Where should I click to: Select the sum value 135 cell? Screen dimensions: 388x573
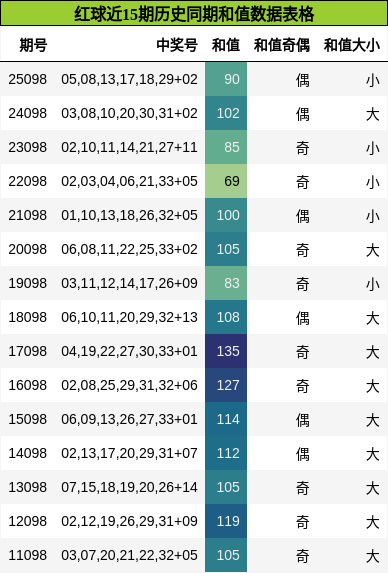pos(226,351)
